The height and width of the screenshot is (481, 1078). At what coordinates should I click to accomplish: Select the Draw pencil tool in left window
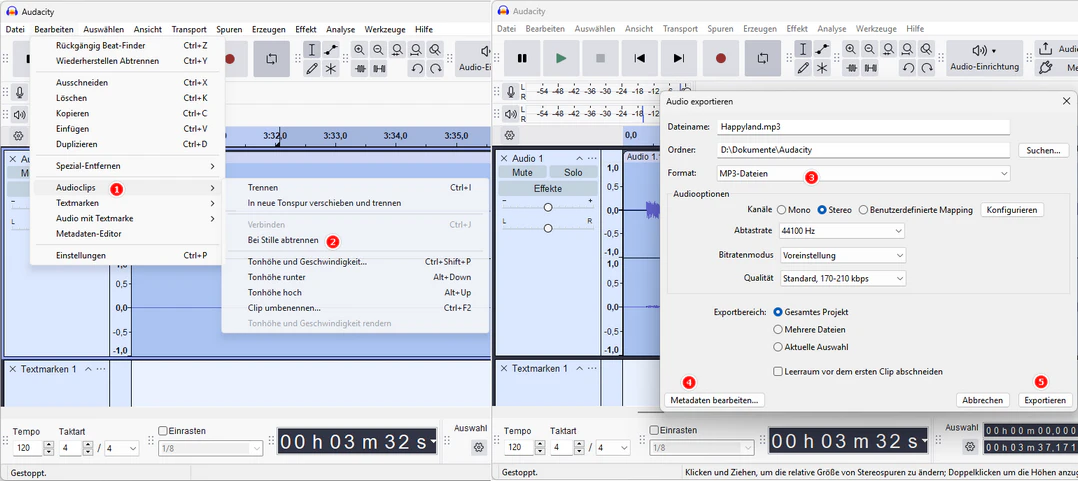tap(311, 68)
